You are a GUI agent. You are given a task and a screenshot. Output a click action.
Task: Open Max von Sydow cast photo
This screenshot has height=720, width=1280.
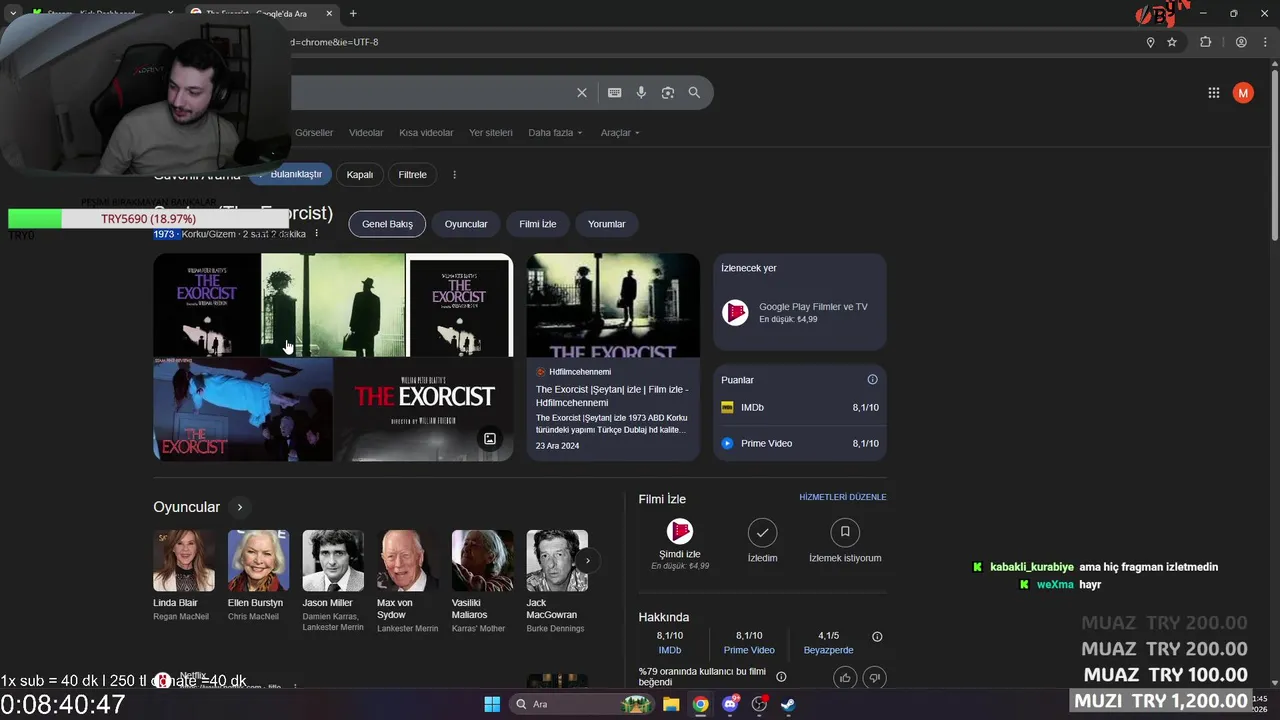408,561
